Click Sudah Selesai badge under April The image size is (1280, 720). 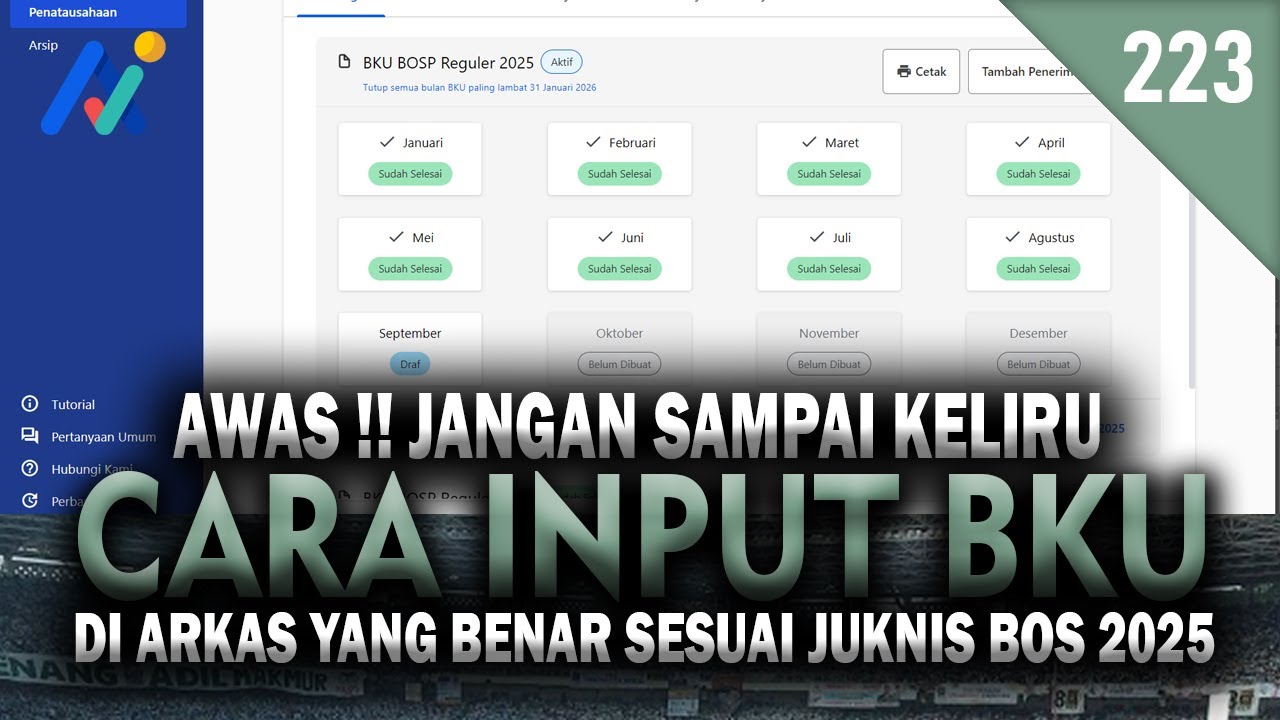[1038, 174]
